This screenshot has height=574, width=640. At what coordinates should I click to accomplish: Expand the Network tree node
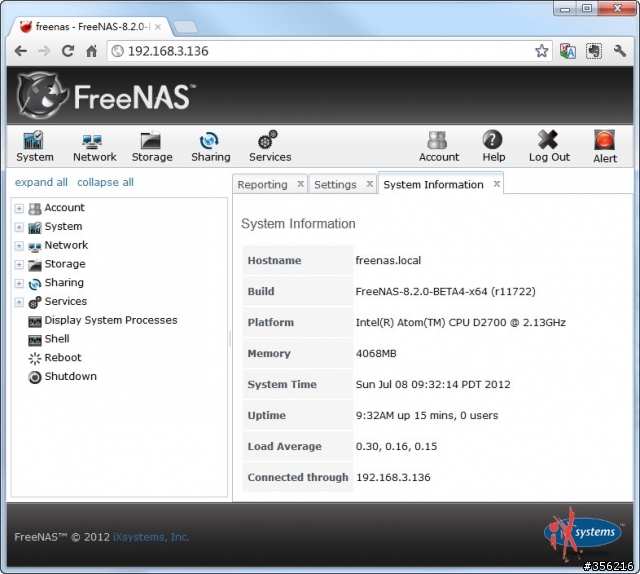[x=19, y=246]
